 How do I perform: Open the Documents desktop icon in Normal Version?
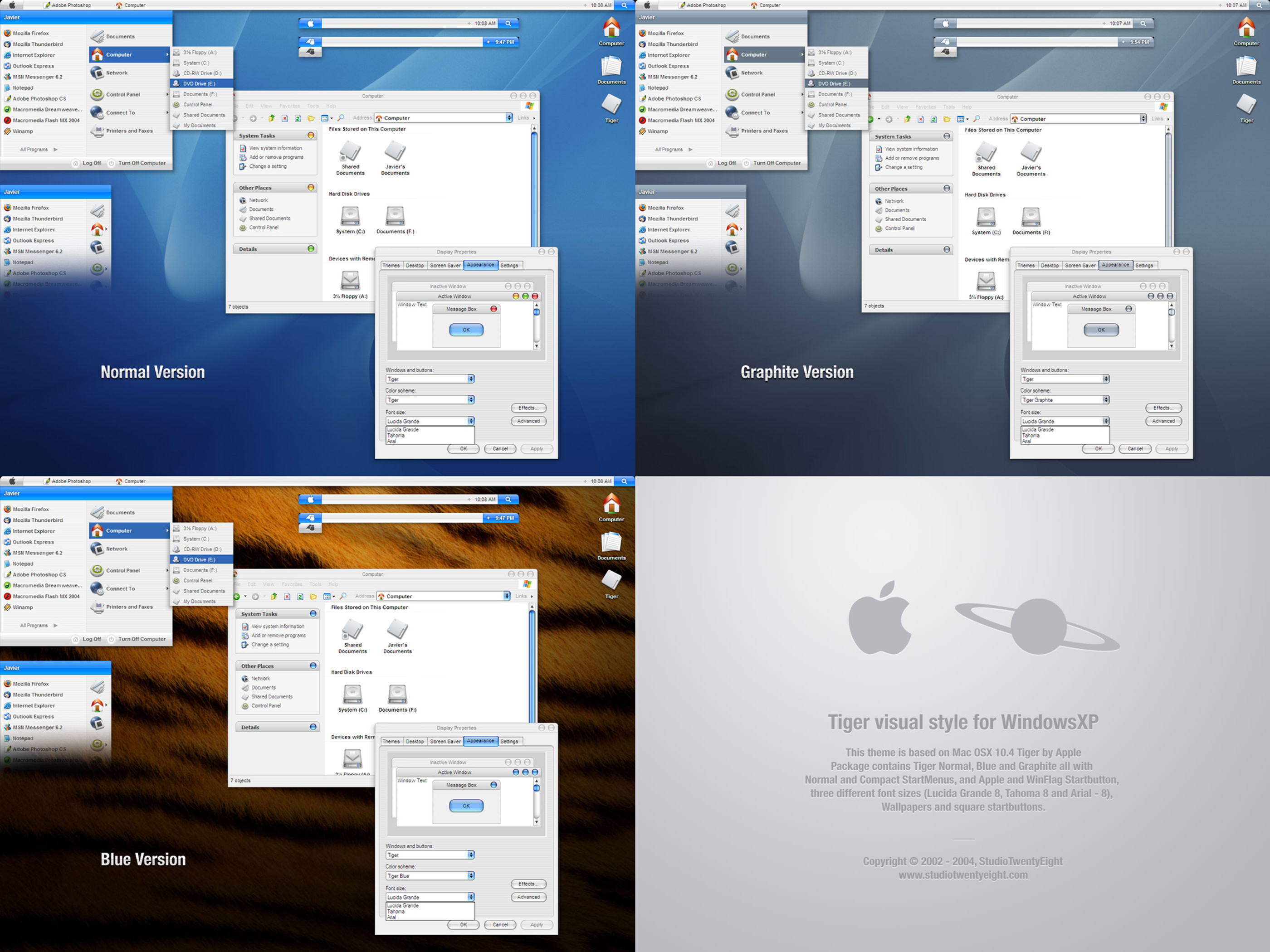(x=611, y=70)
